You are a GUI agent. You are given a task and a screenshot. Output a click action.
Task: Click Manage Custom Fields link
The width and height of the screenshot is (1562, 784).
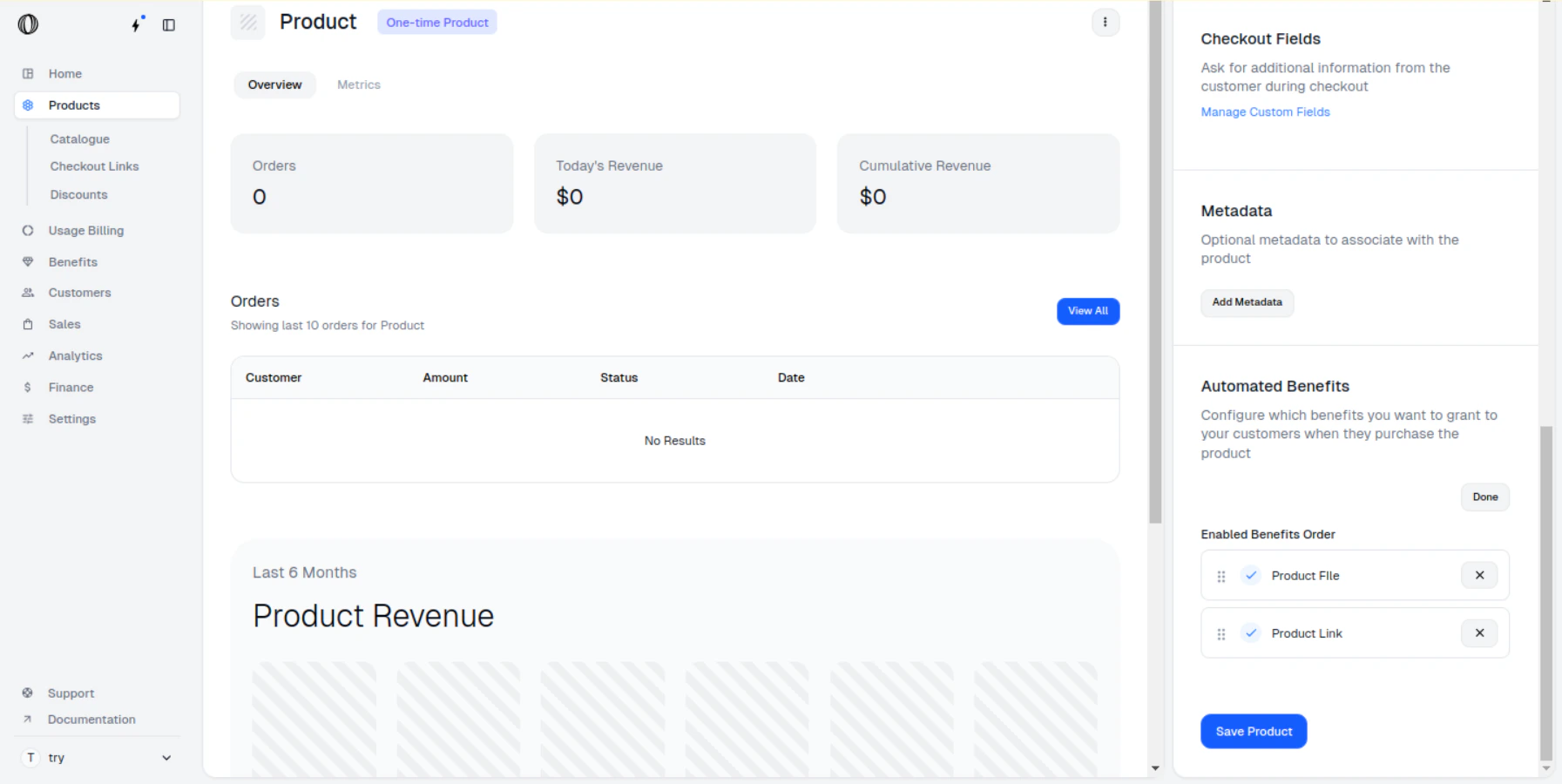click(x=1265, y=112)
